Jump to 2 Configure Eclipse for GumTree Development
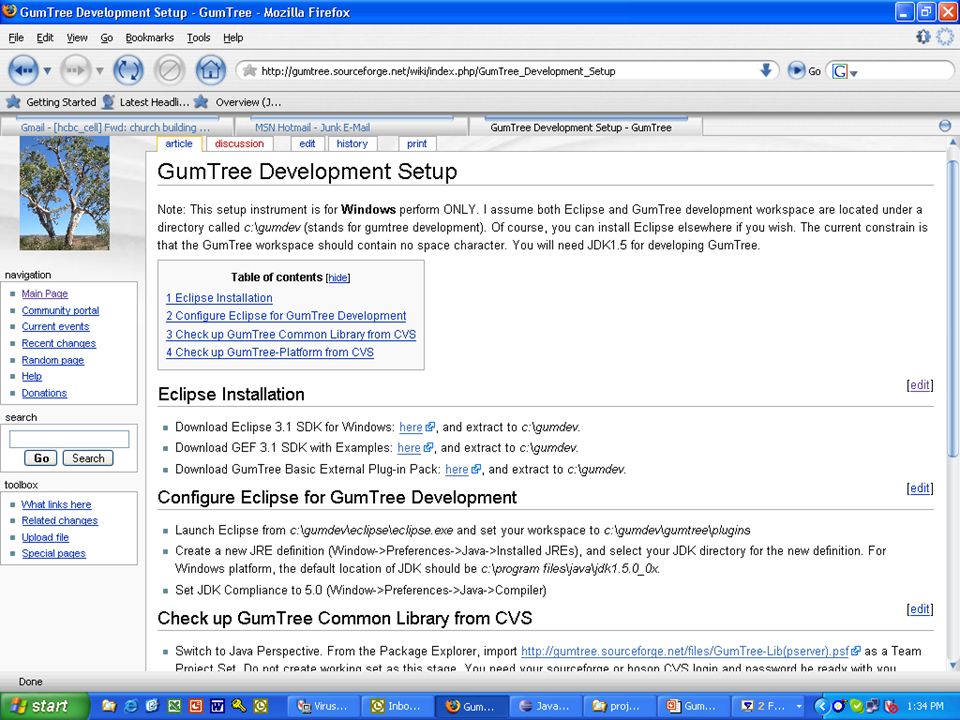 (x=286, y=315)
